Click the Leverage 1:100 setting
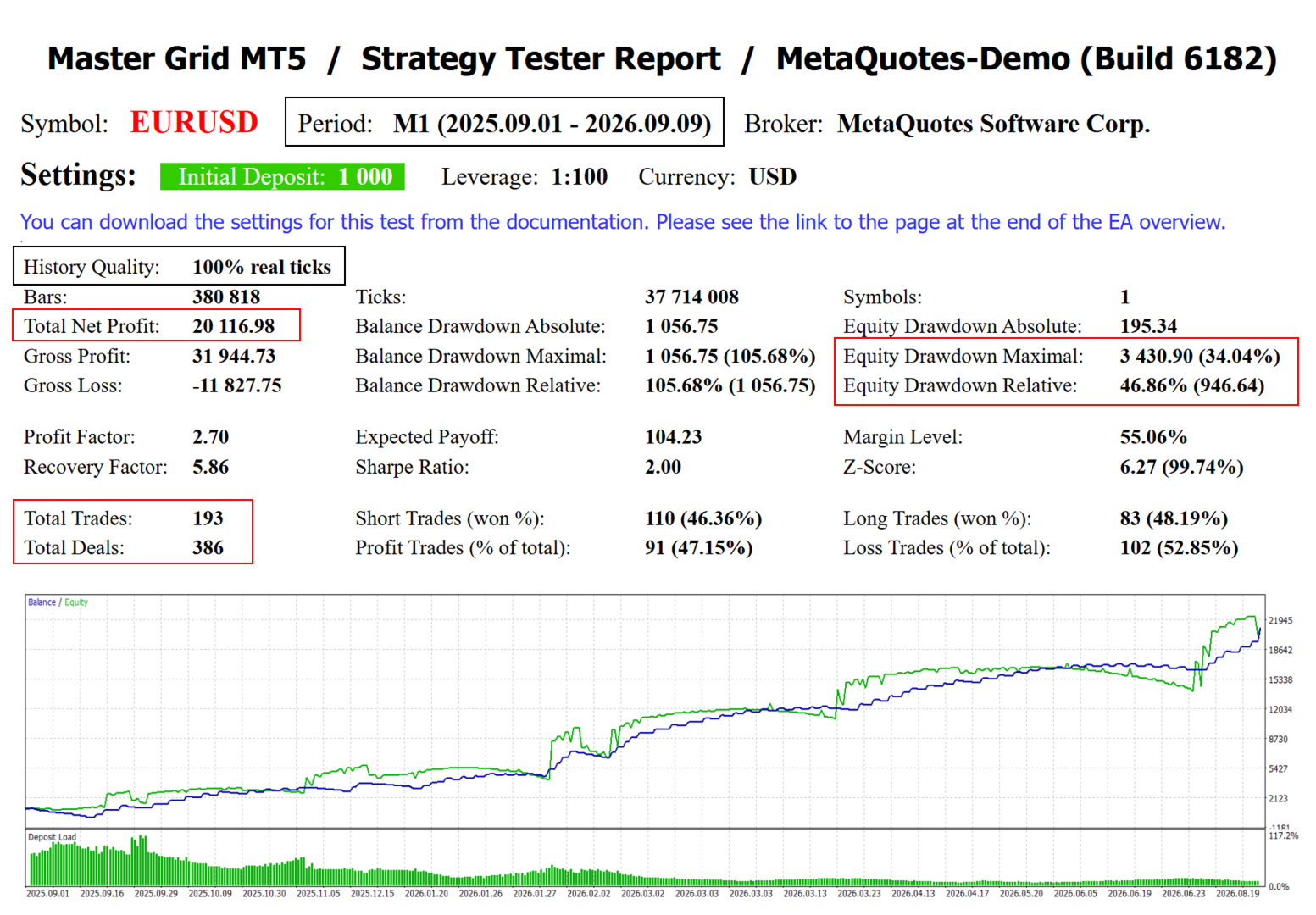The height and width of the screenshot is (915, 1316). point(525,177)
